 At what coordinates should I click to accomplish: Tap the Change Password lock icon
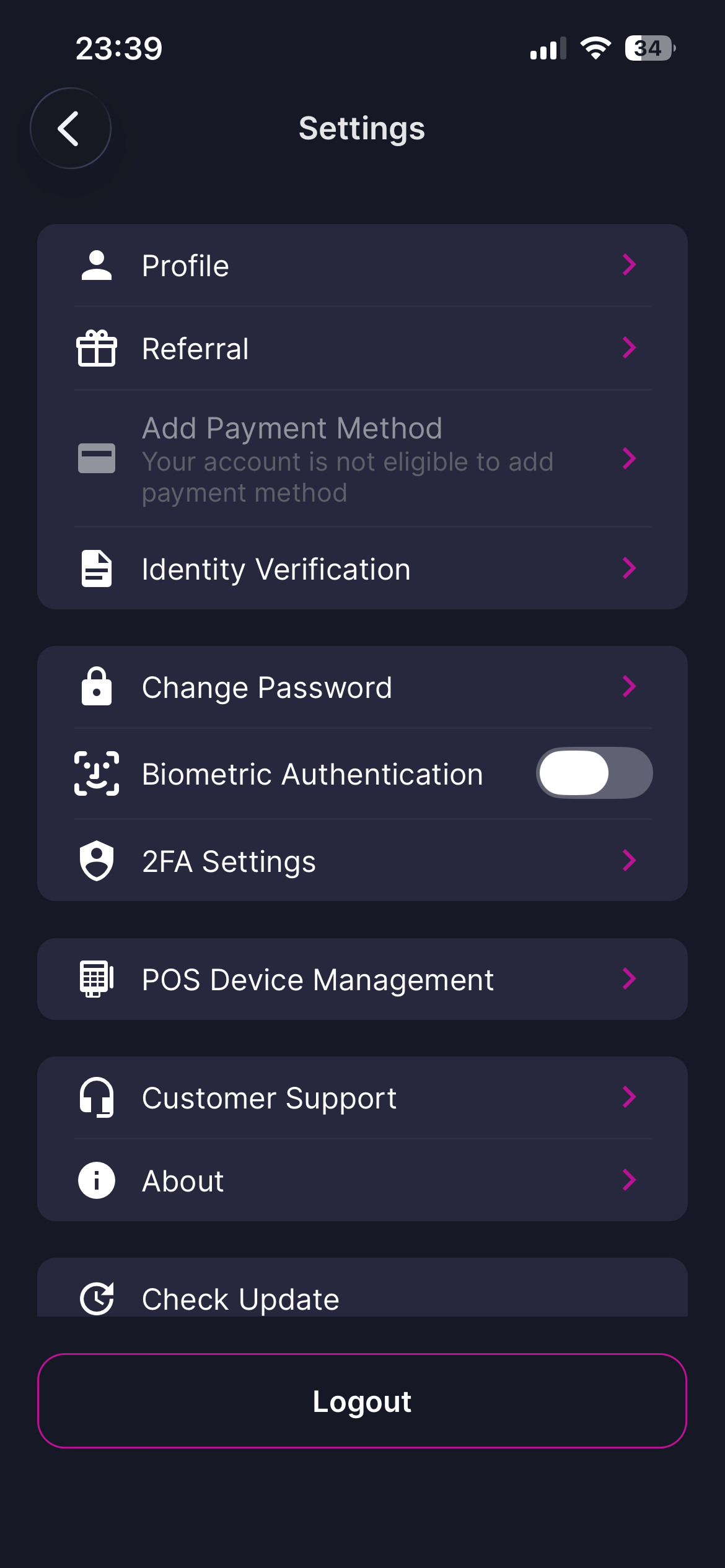(97, 687)
